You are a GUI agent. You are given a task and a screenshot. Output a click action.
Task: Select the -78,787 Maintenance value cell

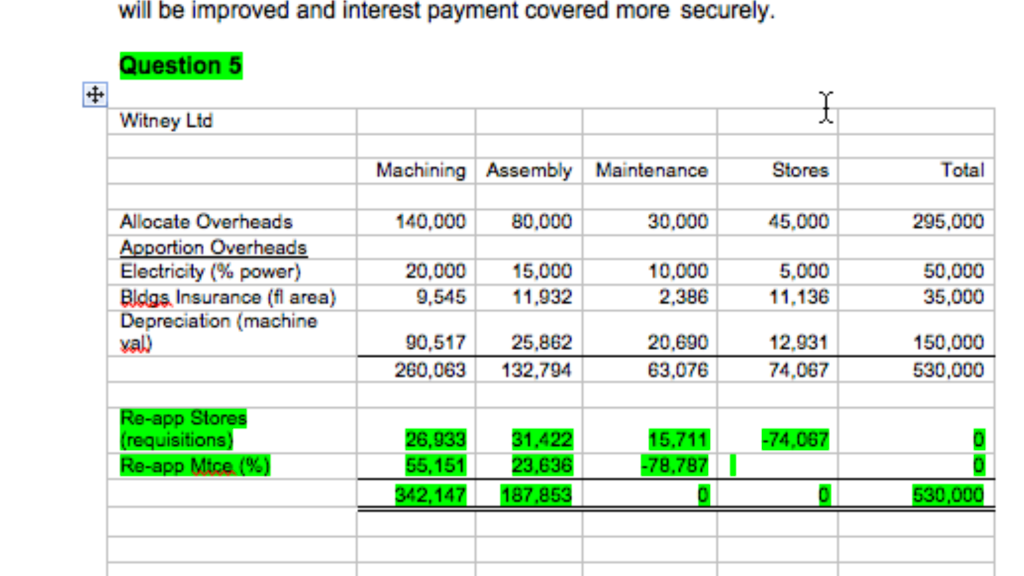[x=676, y=464]
